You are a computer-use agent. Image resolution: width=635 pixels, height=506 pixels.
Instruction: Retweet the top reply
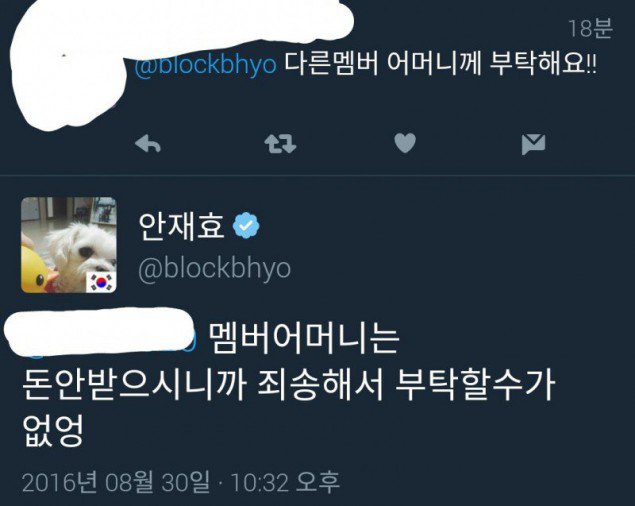(x=280, y=144)
